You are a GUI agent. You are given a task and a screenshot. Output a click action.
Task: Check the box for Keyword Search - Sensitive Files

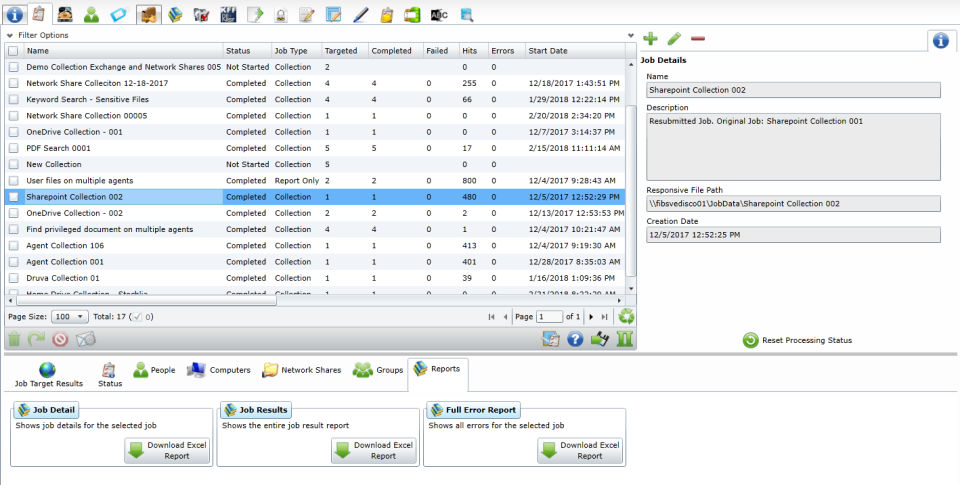13,99
